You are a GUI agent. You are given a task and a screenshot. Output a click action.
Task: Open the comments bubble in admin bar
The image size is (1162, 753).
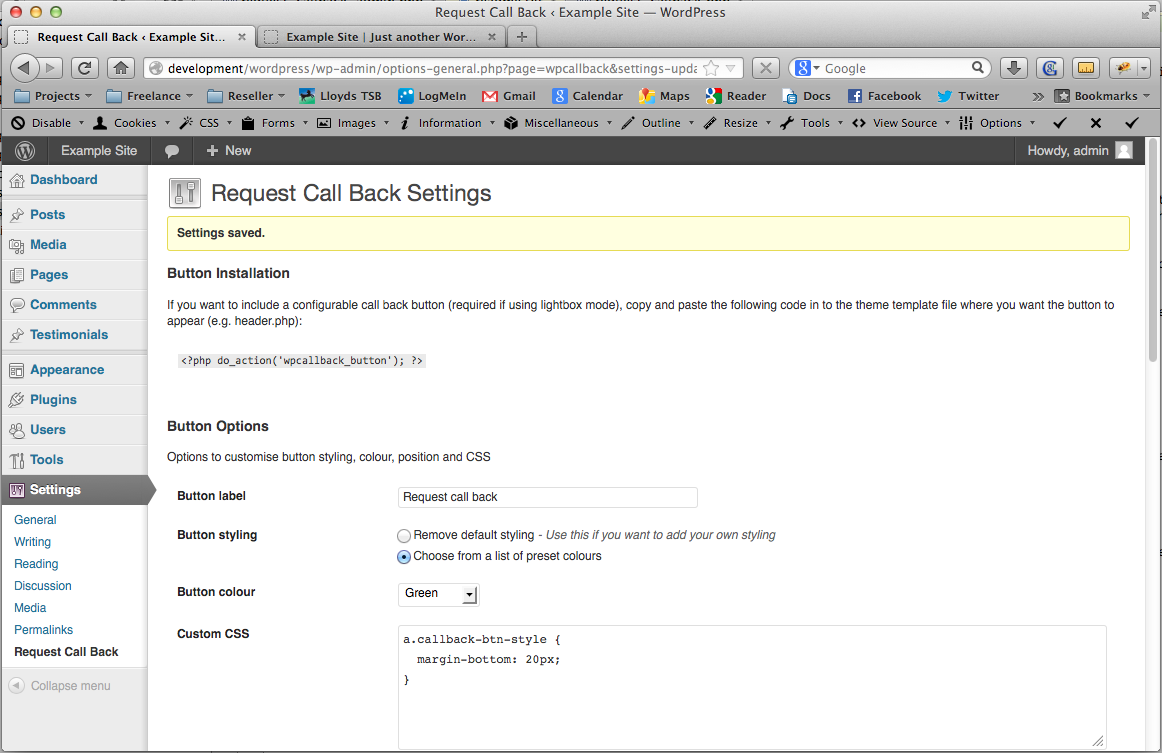click(x=172, y=150)
